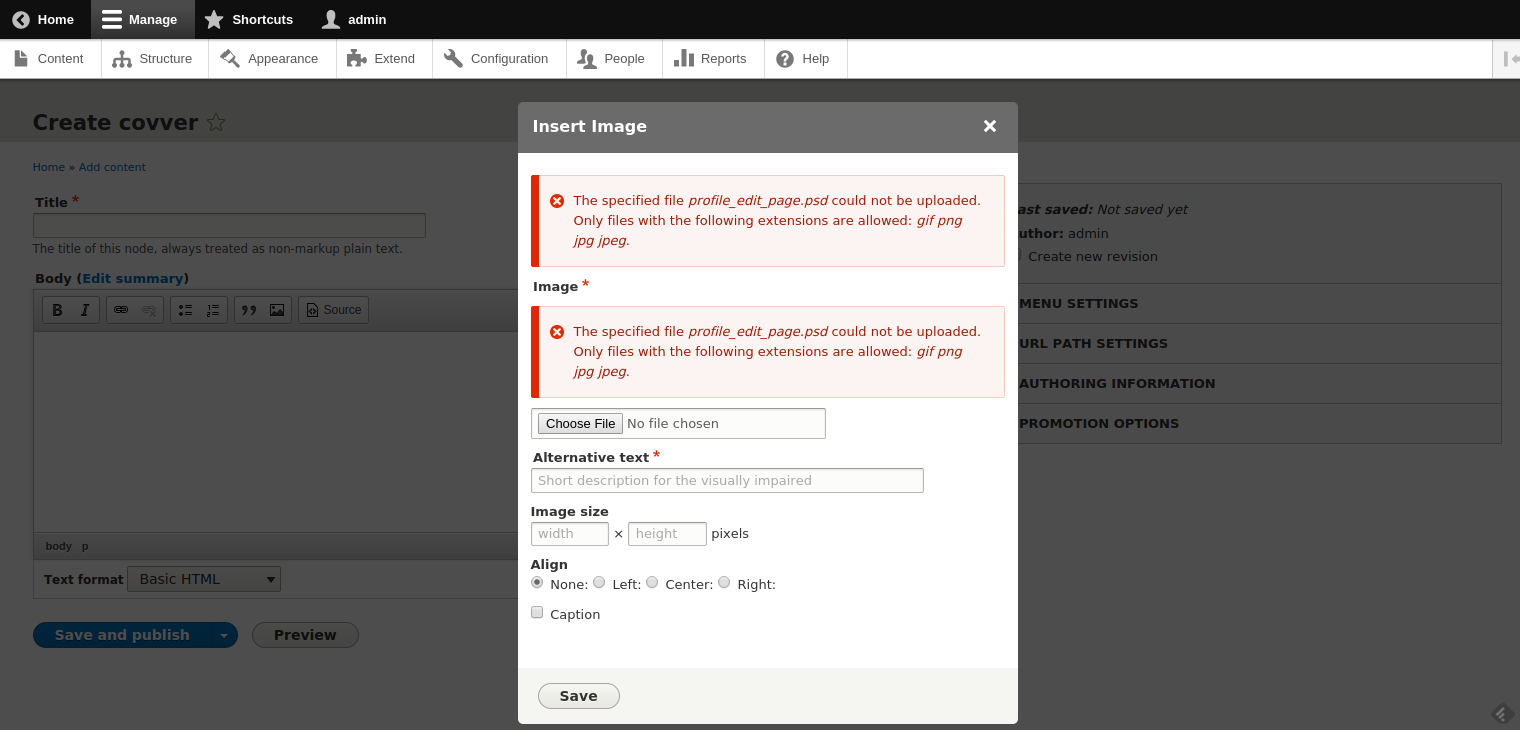Screen dimensions: 1520x730
Task: Click the Edit summary link
Action: tap(133, 278)
